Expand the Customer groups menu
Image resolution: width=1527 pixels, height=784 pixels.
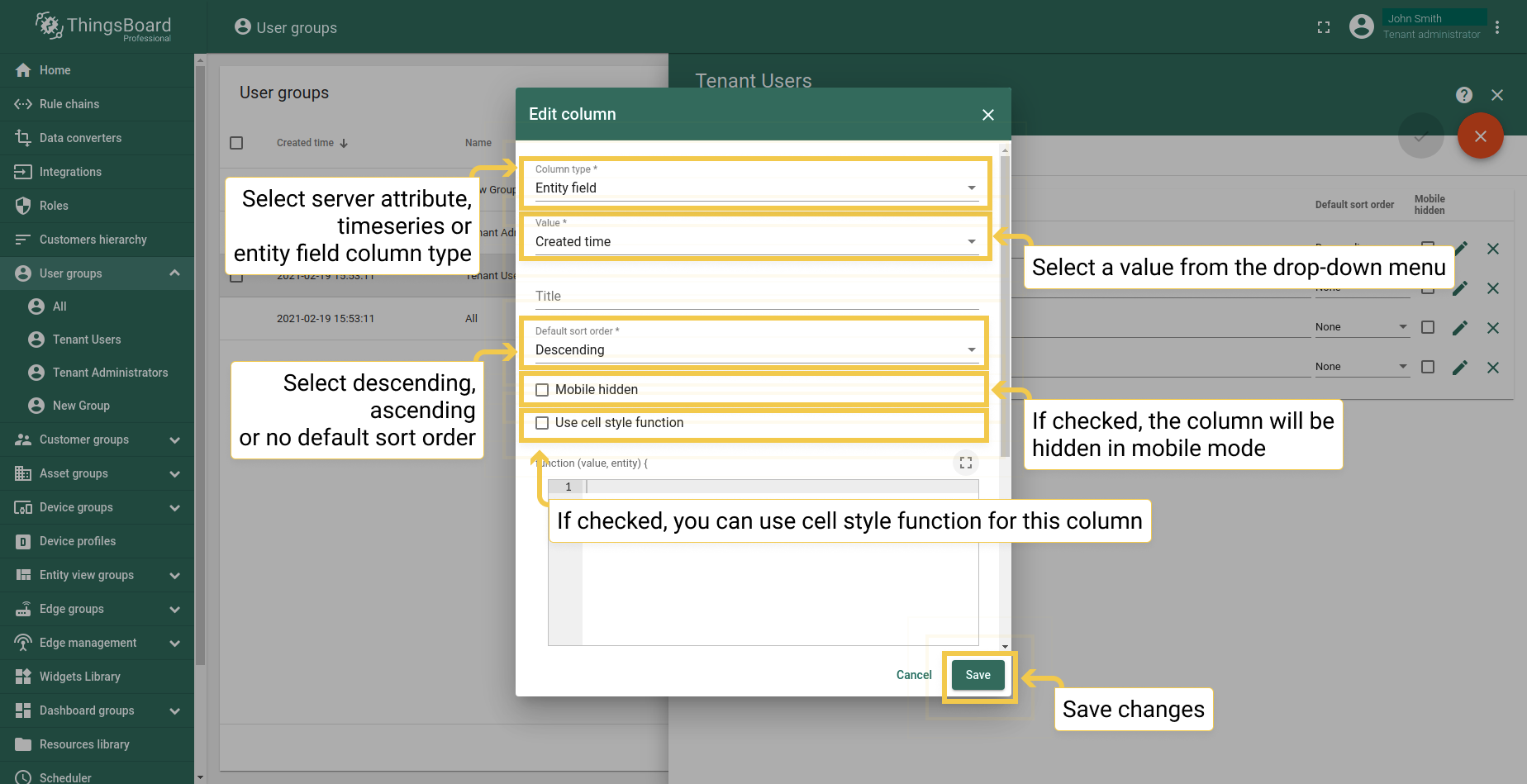click(174, 440)
